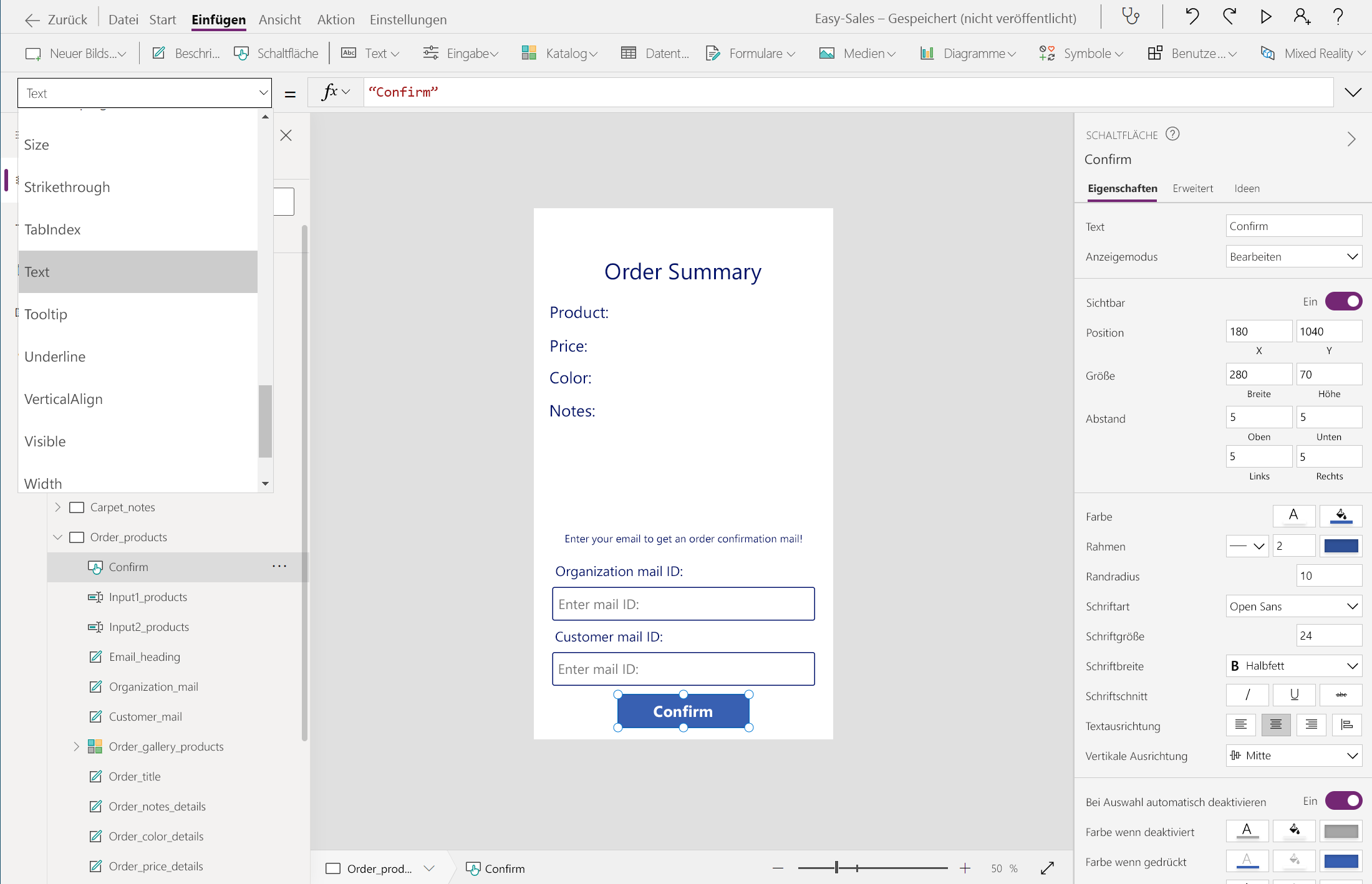This screenshot has height=884, width=1372.
Task: Click the Redo arrow icon
Action: tap(1229, 17)
